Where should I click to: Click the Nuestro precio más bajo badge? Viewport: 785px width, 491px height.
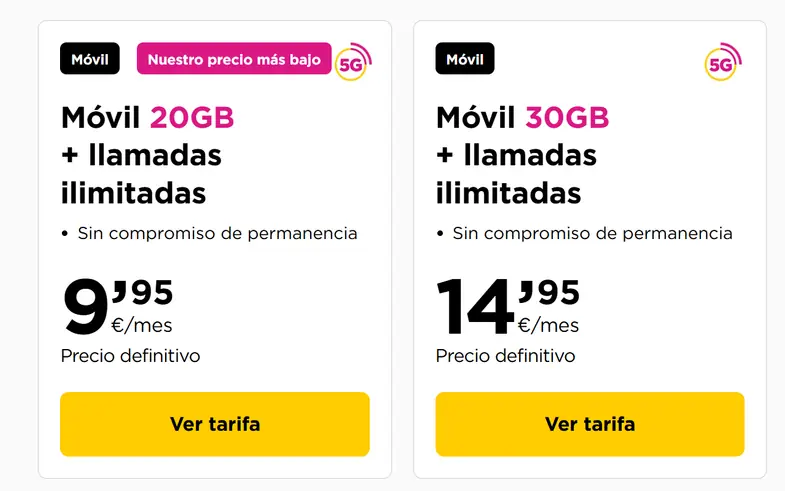pos(234,59)
